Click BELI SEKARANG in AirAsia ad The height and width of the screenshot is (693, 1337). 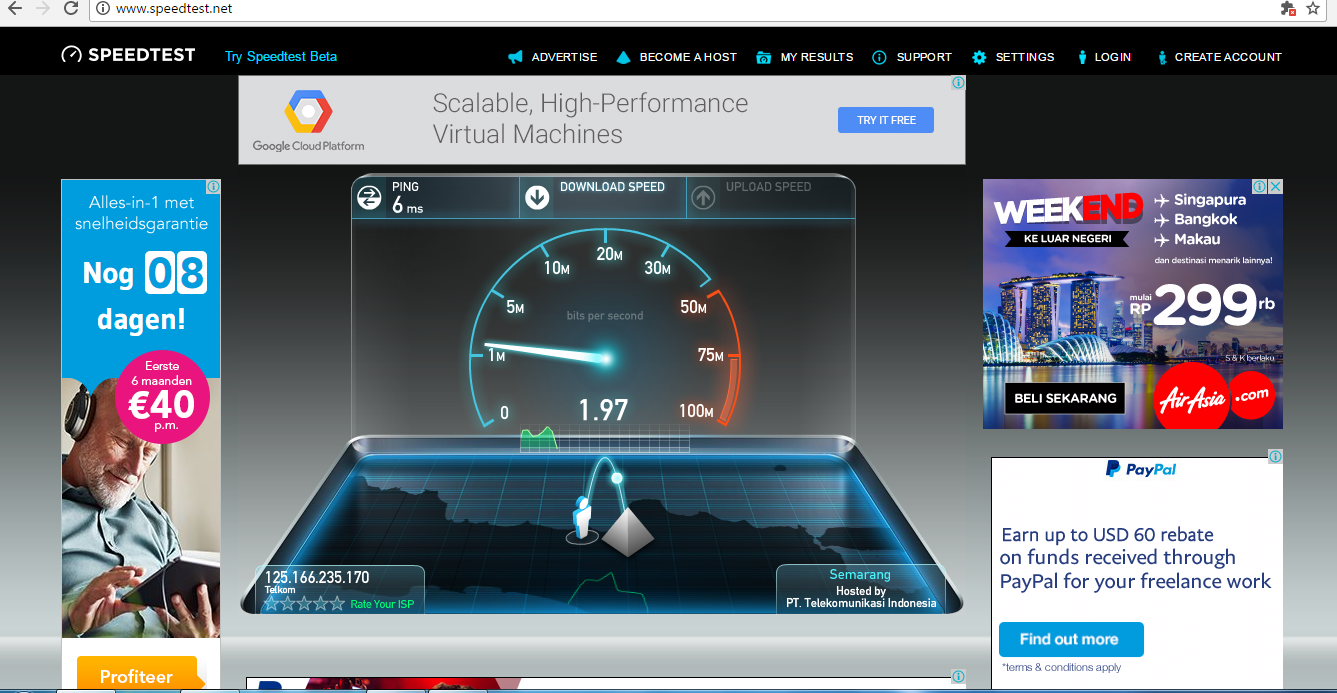pyautogui.click(x=1065, y=398)
